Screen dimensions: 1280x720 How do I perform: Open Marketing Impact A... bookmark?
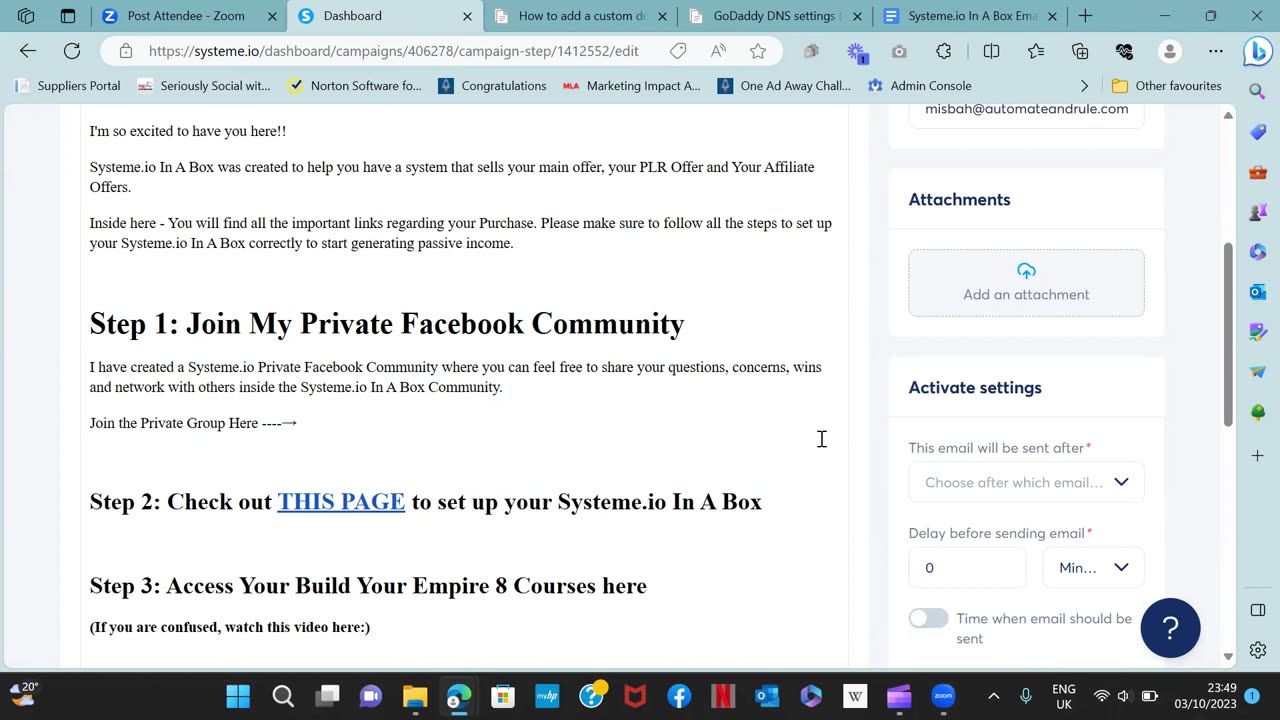[x=632, y=86]
